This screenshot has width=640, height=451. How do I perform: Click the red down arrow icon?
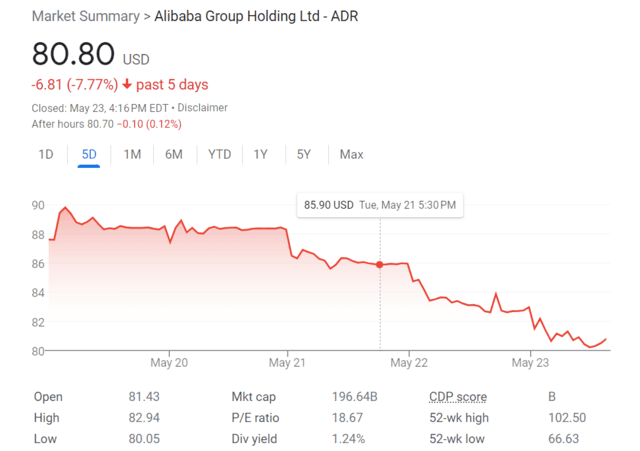click(x=127, y=84)
